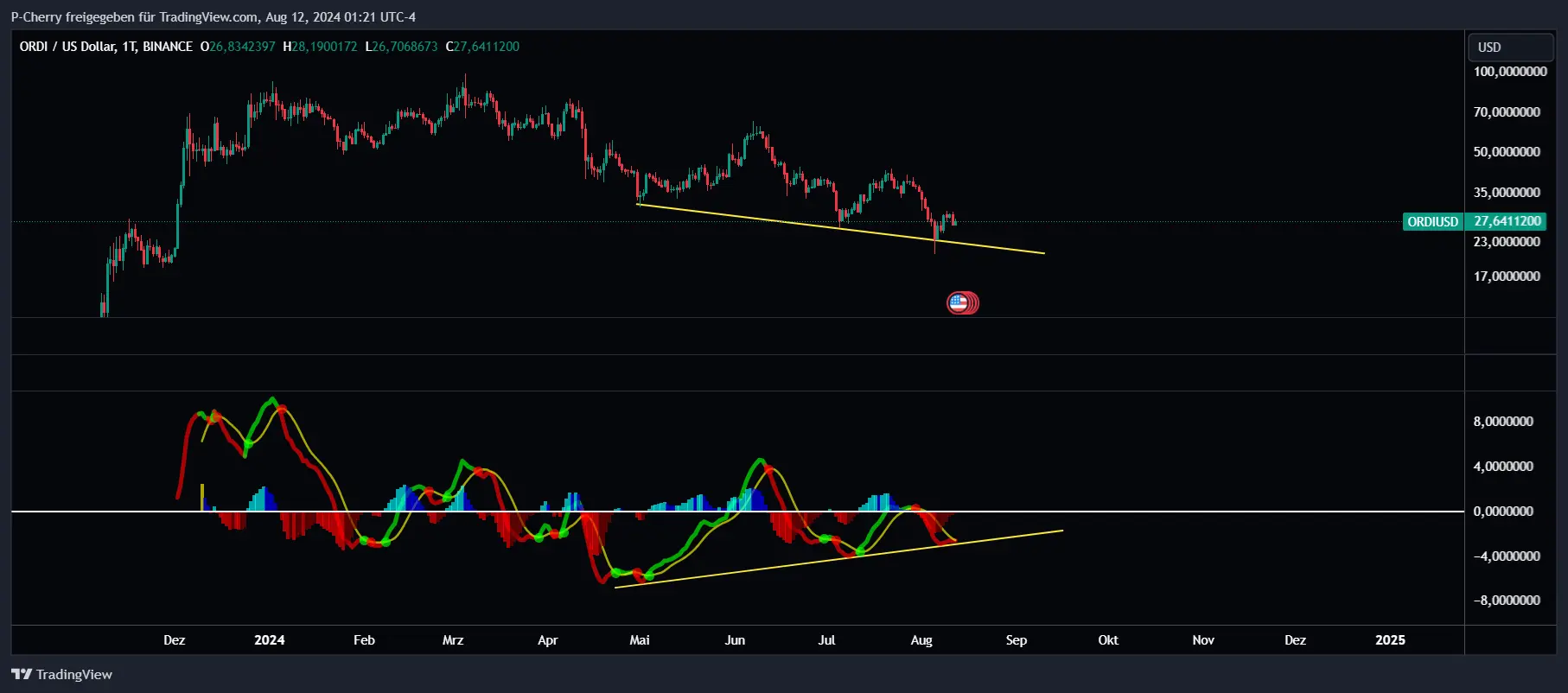Click the P-Cherry freigegeben header text
The width and height of the screenshot is (1568, 693).
[213, 16]
